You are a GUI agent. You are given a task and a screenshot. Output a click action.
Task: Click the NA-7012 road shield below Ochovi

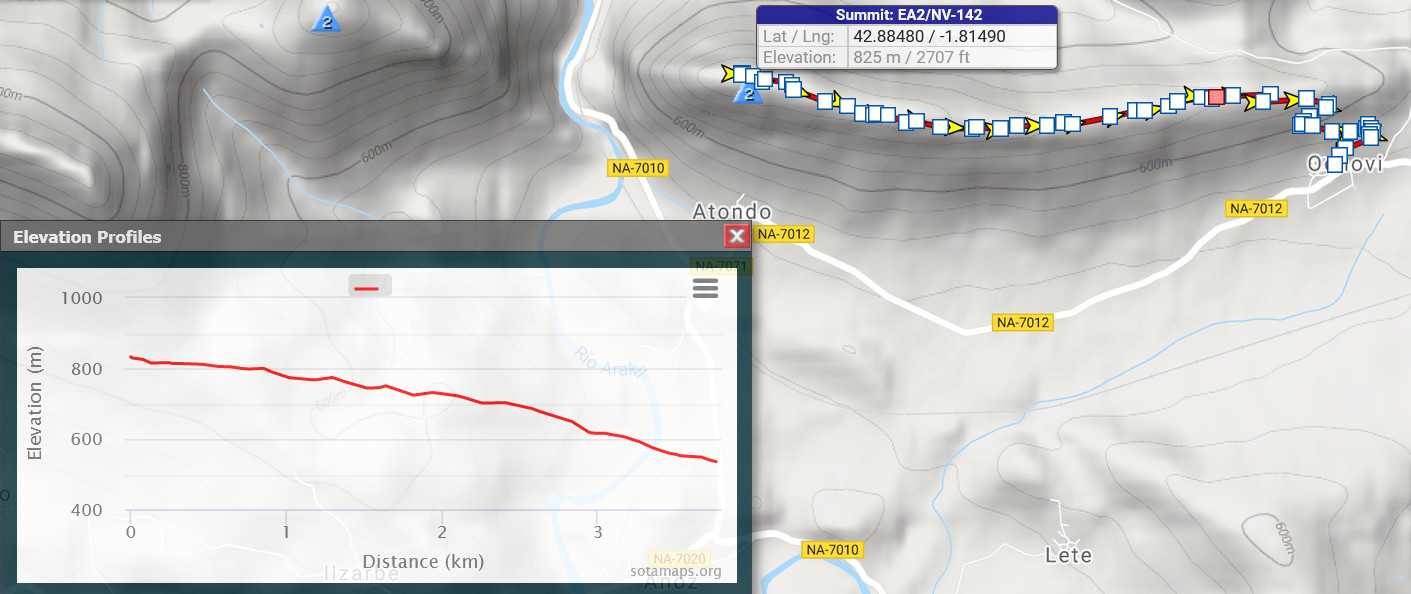pyautogui.click(x=1255, y=208)
